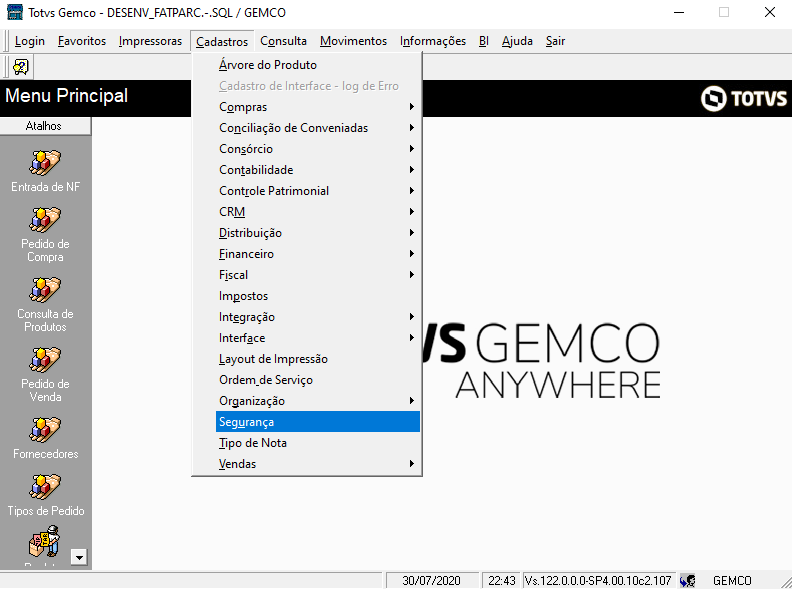Expand the Financeiro submenu
Viewport: 792px width, 589px height.
coord(318,254)
